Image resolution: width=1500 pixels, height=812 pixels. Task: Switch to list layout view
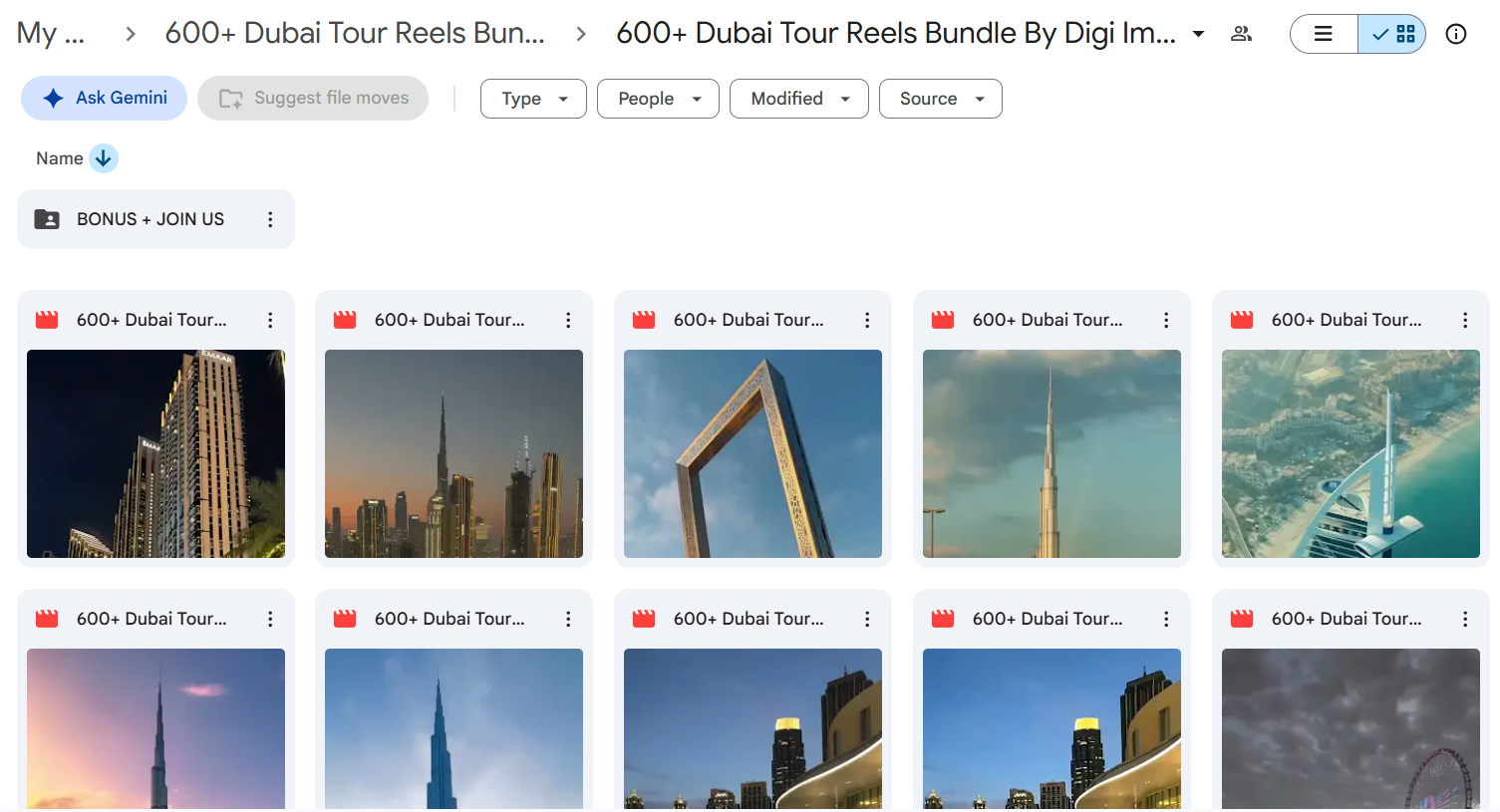coord(1324,34)
